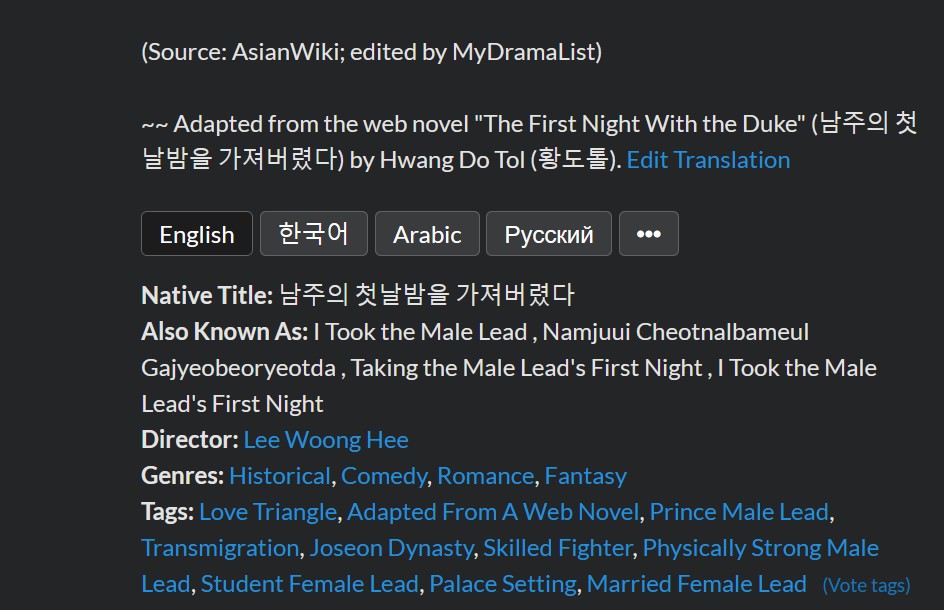The width and height of the screenshot is (944, 610).
Task: Open the Love Triangle tag
Action: [x=268, y=512]
